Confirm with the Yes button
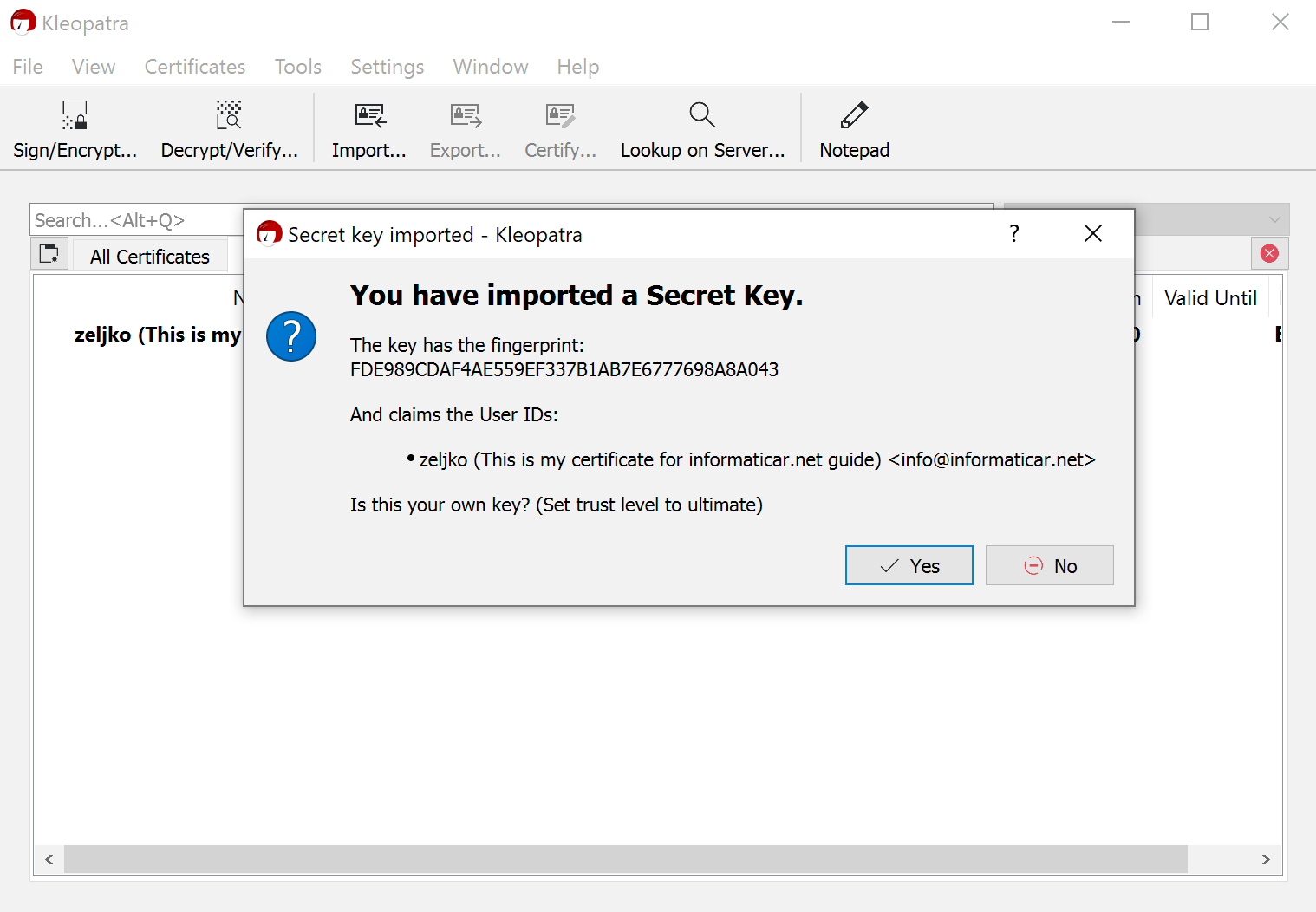 [909, 565]
